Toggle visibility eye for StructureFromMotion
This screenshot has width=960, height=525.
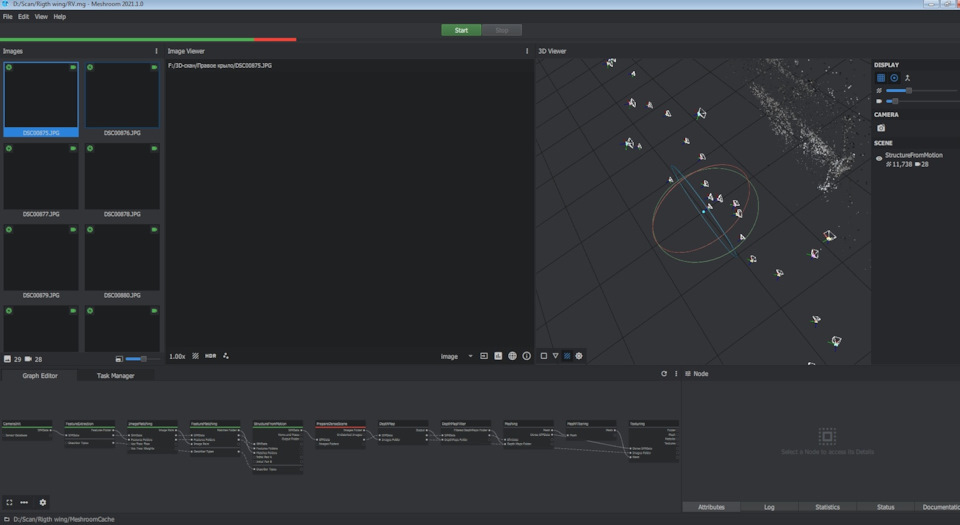coord(879,158)
